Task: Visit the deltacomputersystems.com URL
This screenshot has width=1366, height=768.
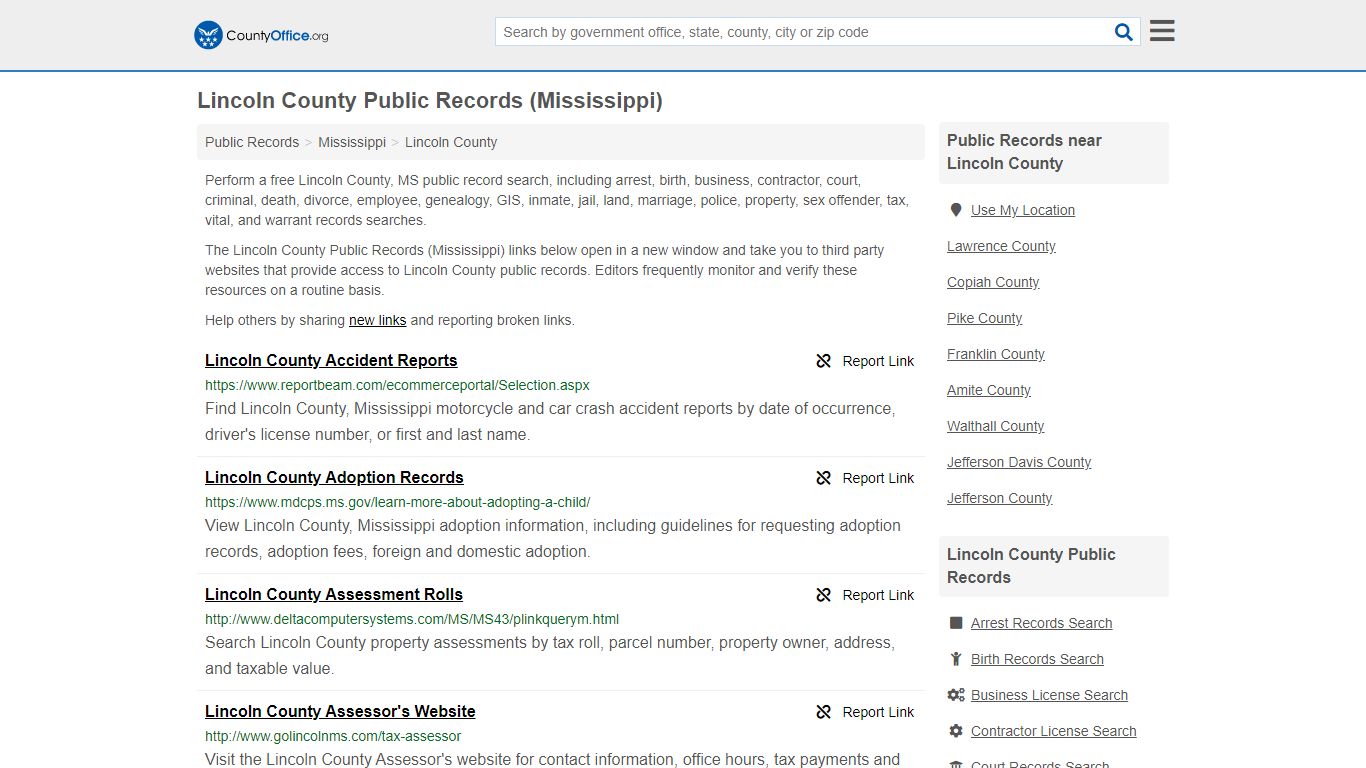Action: [x=412, y=619]
